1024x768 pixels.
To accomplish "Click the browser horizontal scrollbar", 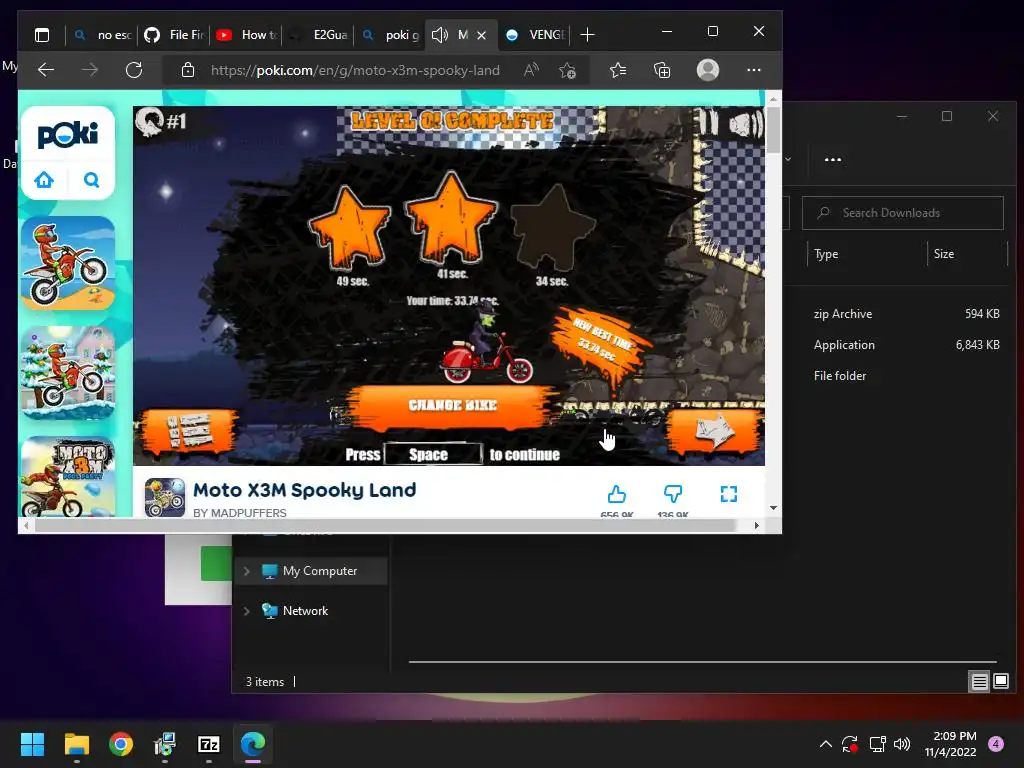I will coord(386,526).
